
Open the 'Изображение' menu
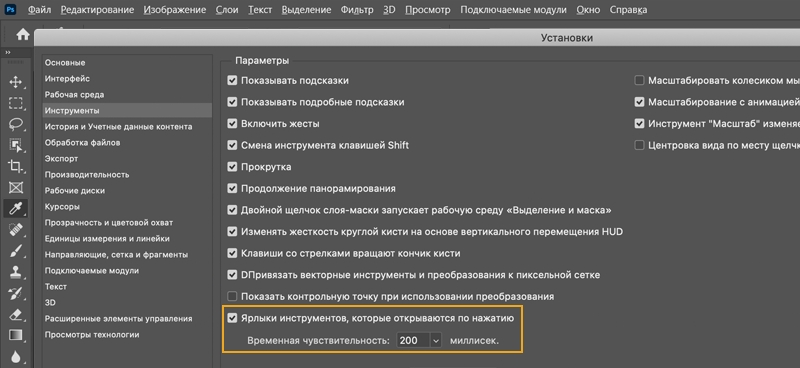(x=175, y=10)
